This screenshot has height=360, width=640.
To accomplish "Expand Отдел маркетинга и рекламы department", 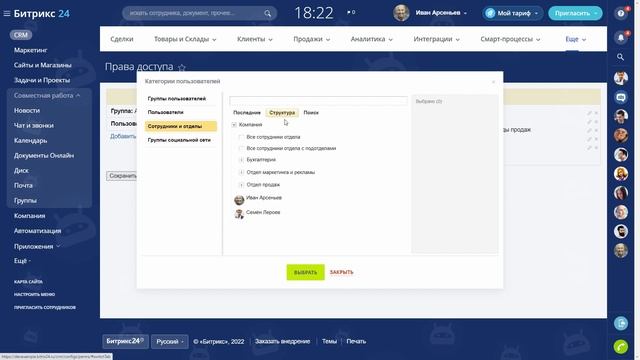I will pos(241,172).
